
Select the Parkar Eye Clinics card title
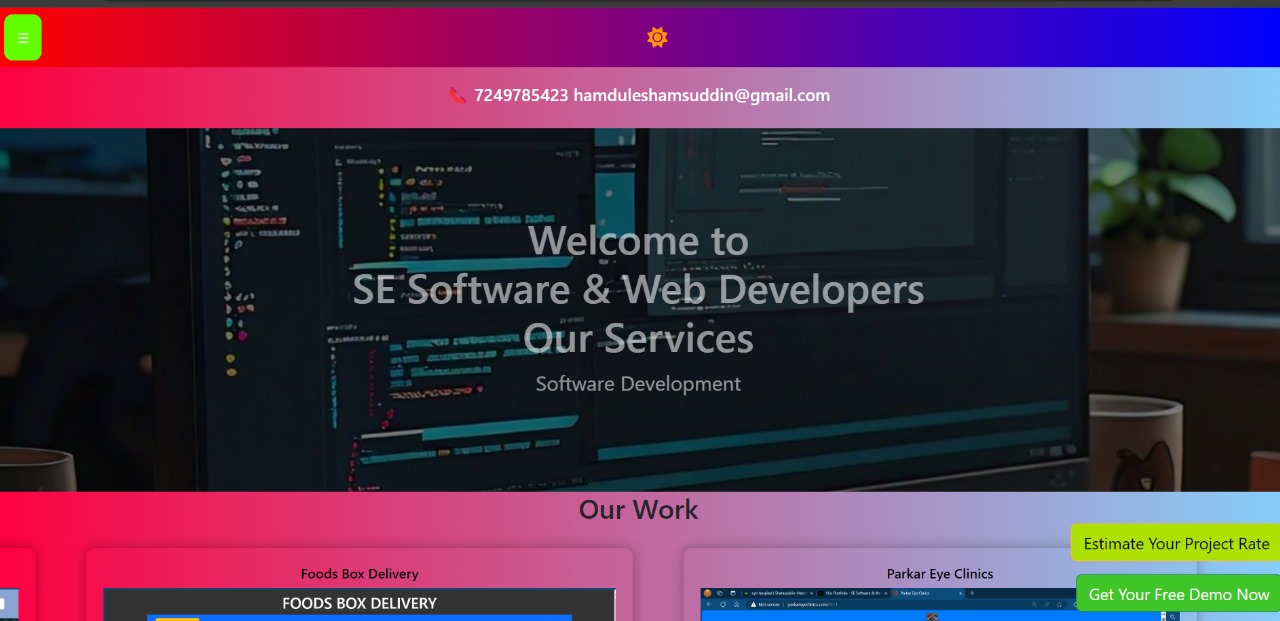tap(939, 574)
